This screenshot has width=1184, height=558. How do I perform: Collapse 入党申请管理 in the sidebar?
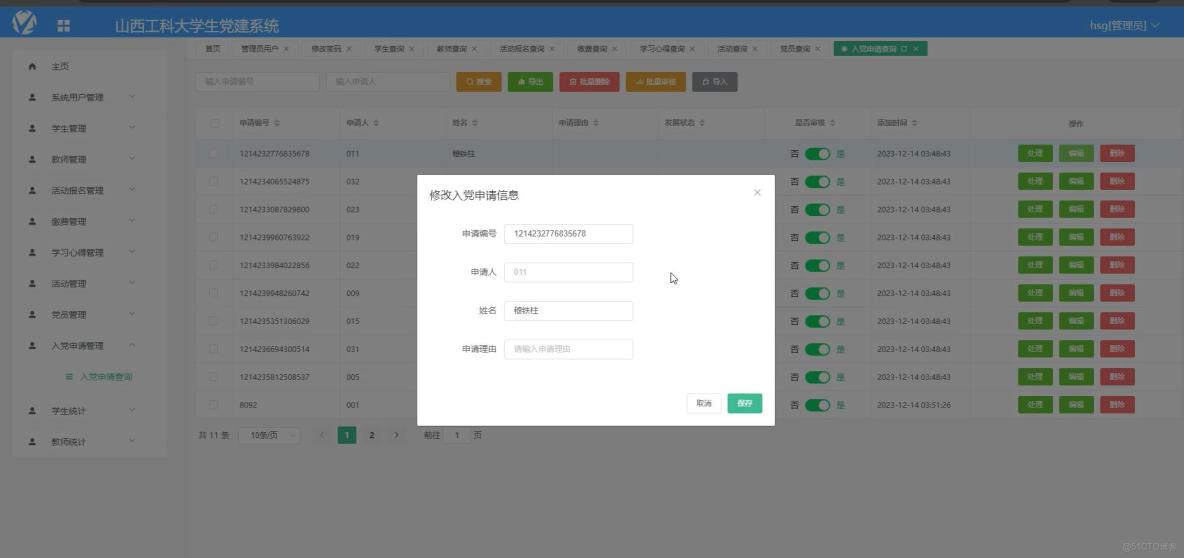coord(132,345)
